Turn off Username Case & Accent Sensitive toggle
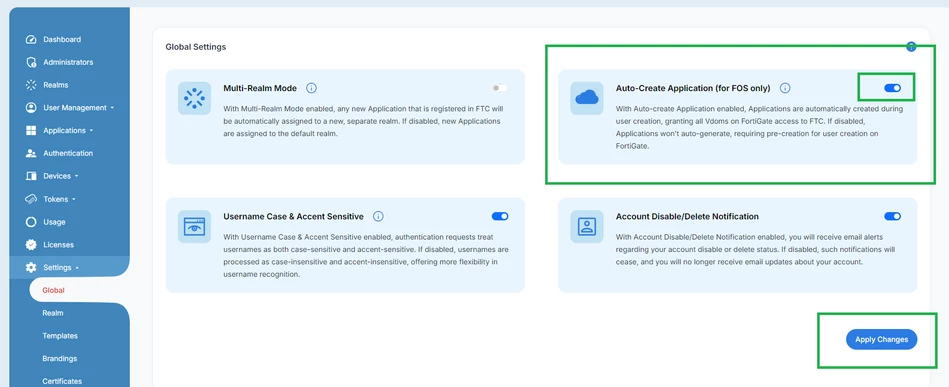Image resolution: width=949 pixels, height=387 pixels. point(500,216)
